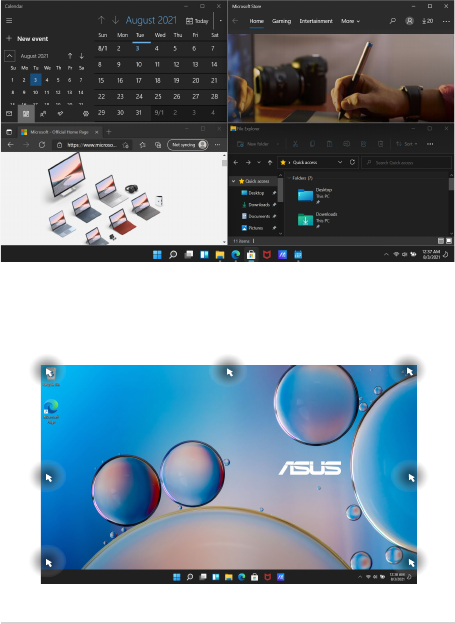455x624 pixels.
Task: Click Edge's Back arrow
Action: click(x=11, y=145)
